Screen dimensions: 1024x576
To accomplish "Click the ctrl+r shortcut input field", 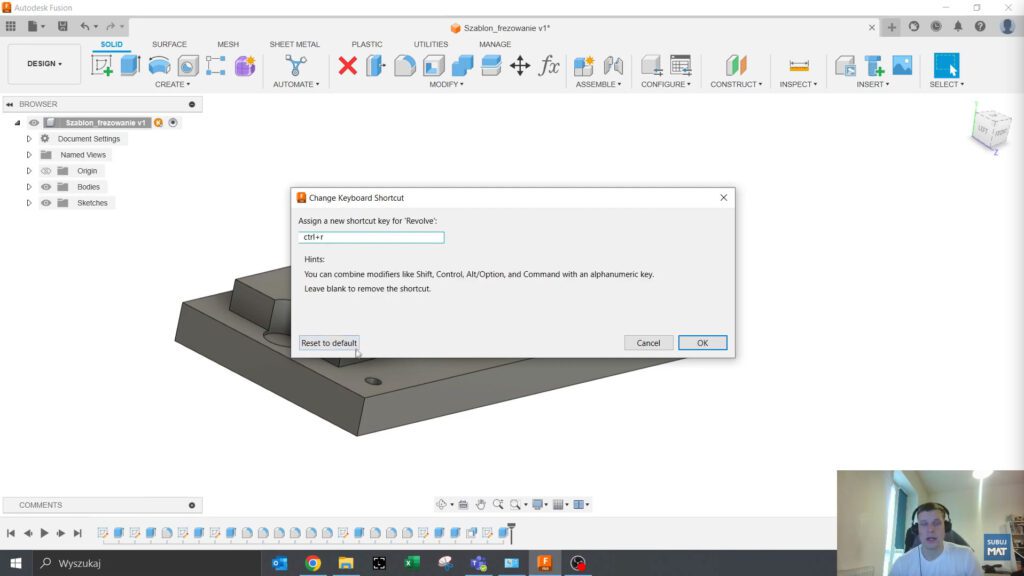I will coord(370,237).
